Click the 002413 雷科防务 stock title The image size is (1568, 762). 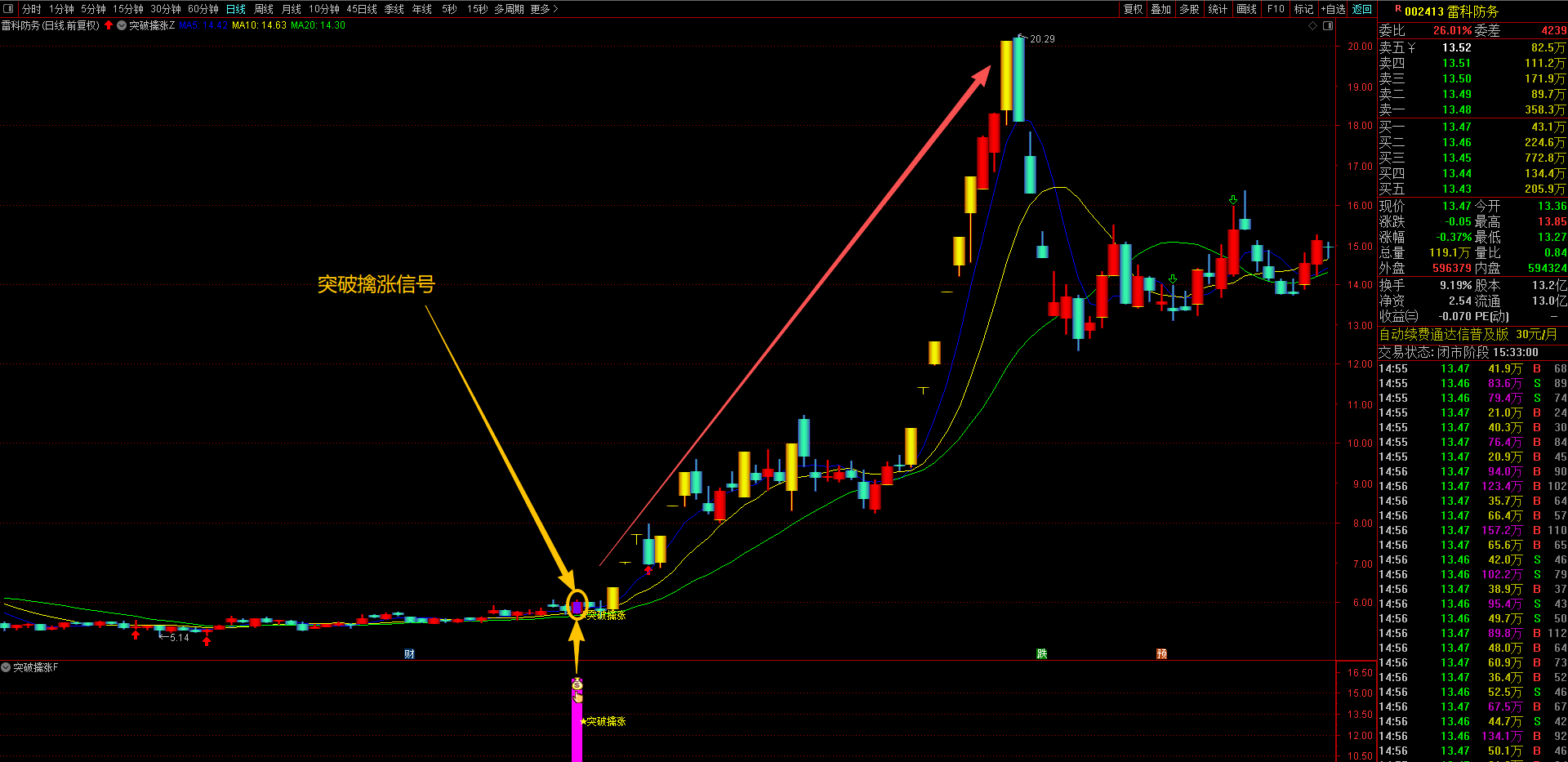[1451, 11]
